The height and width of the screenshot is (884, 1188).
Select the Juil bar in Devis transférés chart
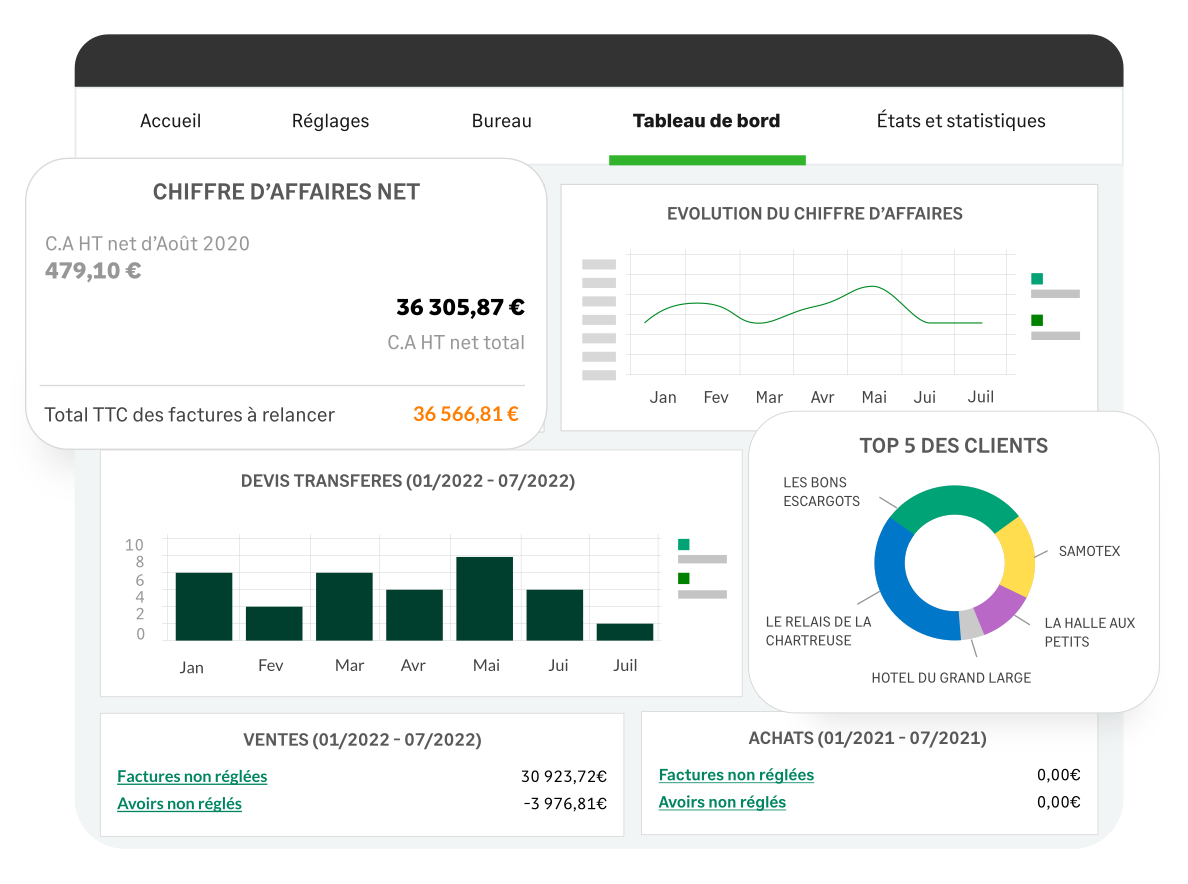click(x=625, y=632)
